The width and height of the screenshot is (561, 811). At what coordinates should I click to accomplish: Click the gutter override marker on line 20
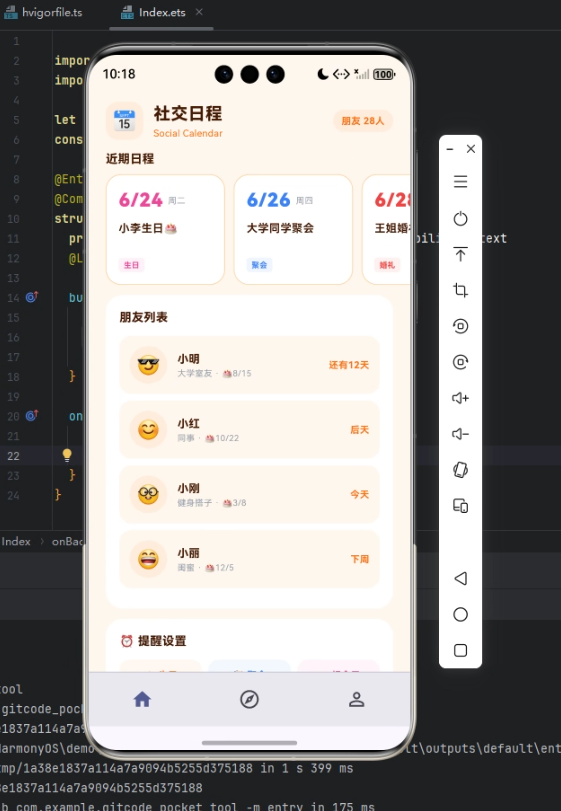(x=32, y=415)
